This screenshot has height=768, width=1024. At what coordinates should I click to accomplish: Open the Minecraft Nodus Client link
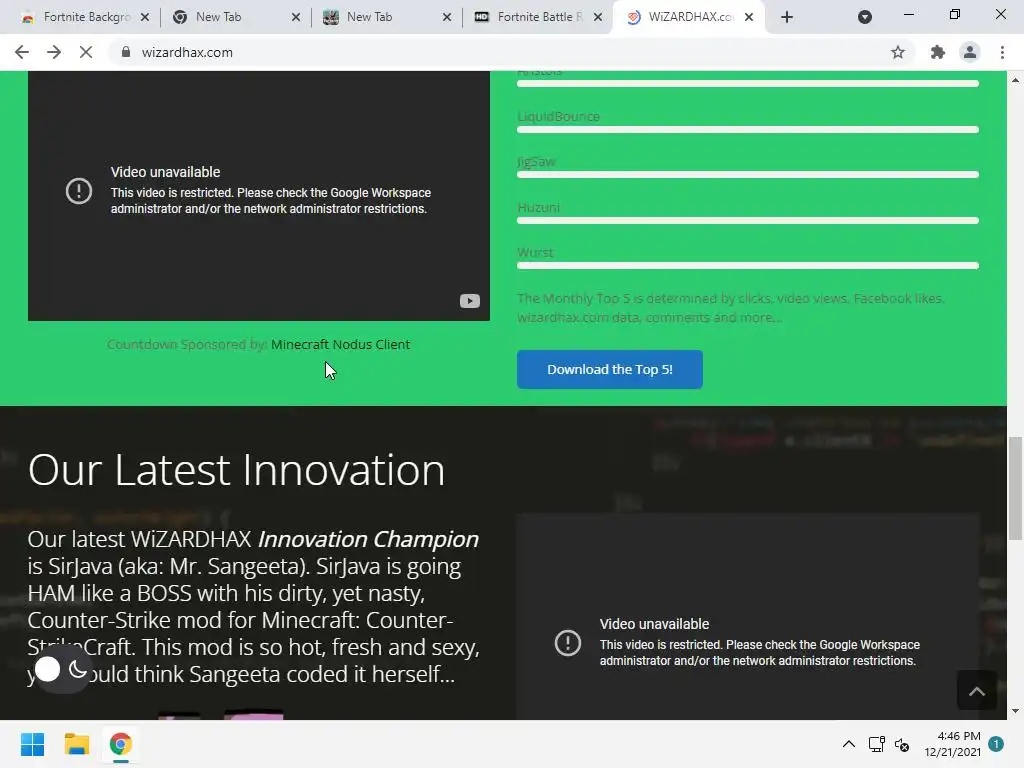(340, 344)
